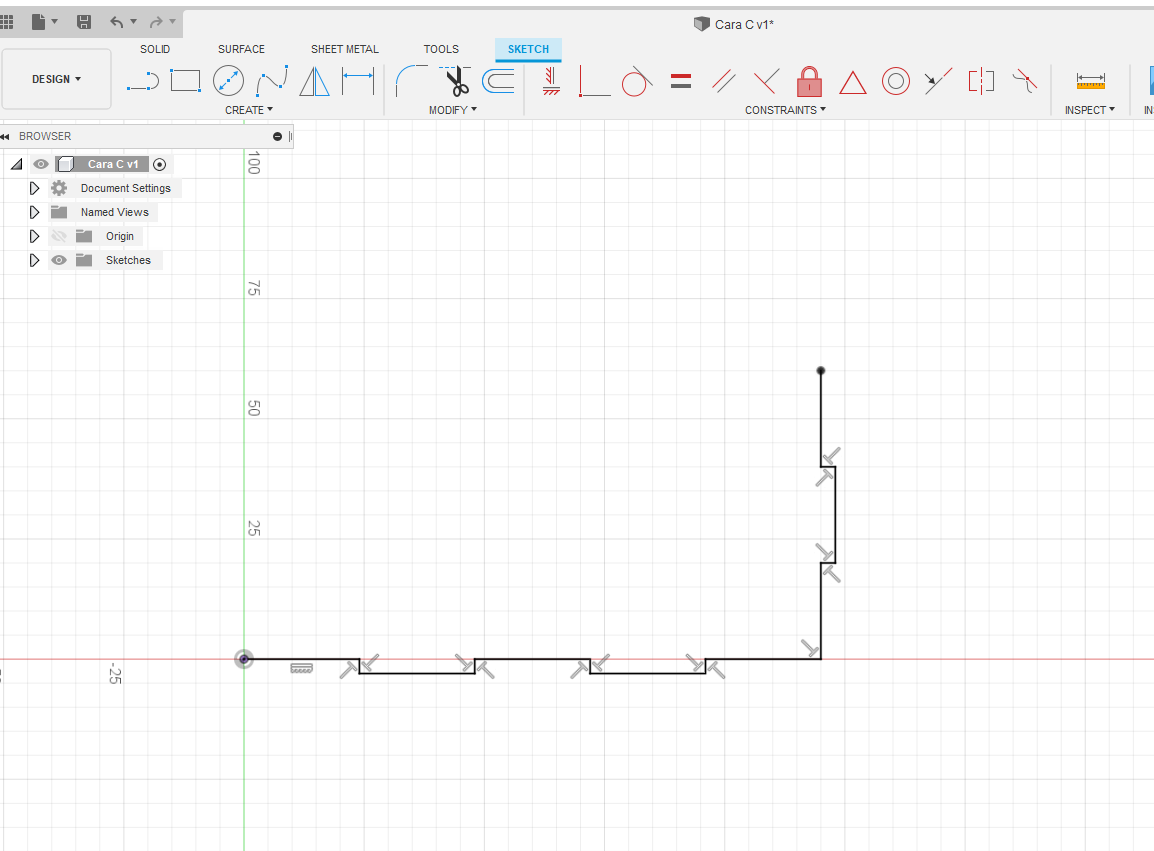This screenshot has width=1154, height=851.
Task: Apply the Midpoint triangle constraint
Action: 852,82
